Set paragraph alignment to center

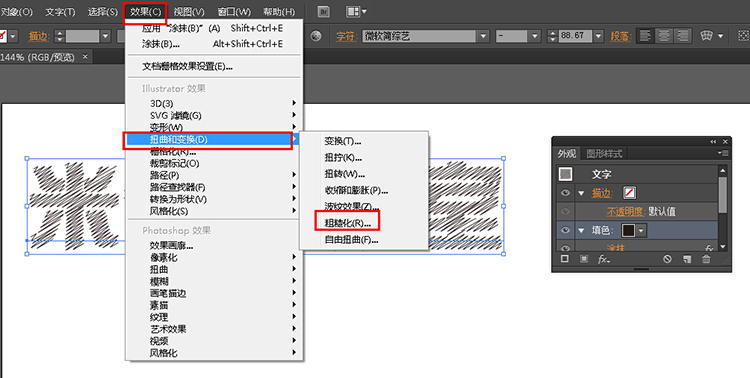pos(664,36)
